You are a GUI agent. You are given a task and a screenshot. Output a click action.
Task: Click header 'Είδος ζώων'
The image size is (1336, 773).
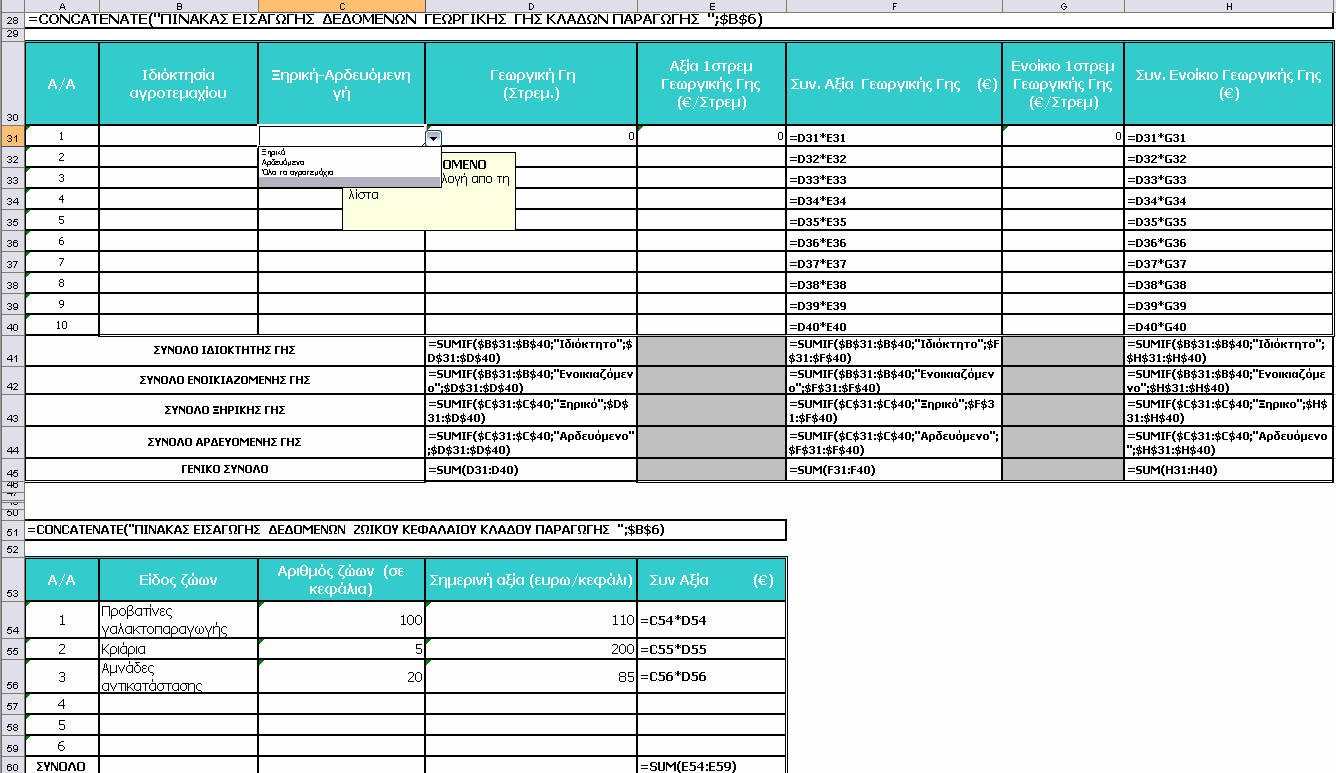(x=179, y=579)
